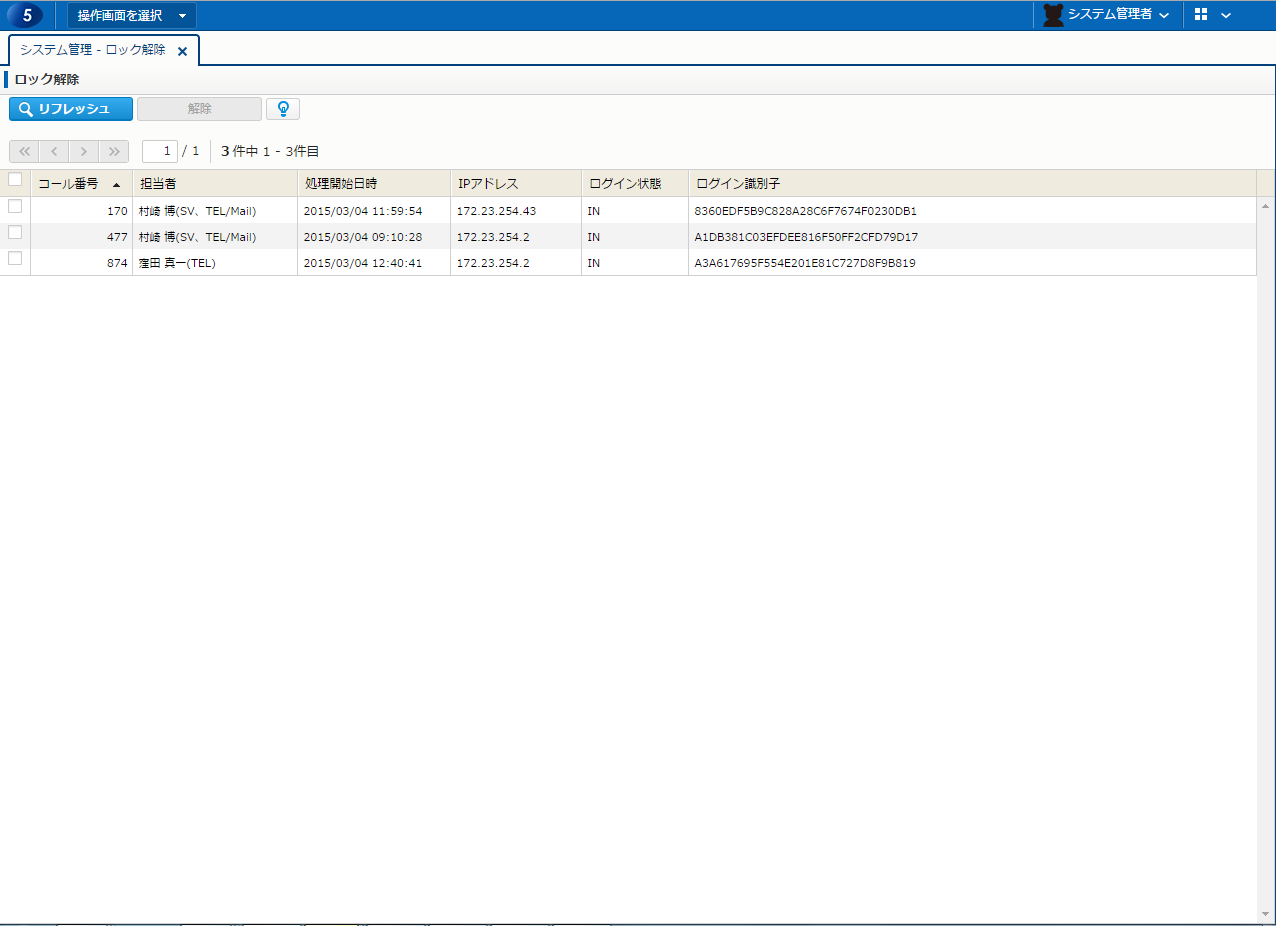Tick checkbox for call number 874
The width and height of the screenshot is (1276, 926).
[x=15, y=258]
